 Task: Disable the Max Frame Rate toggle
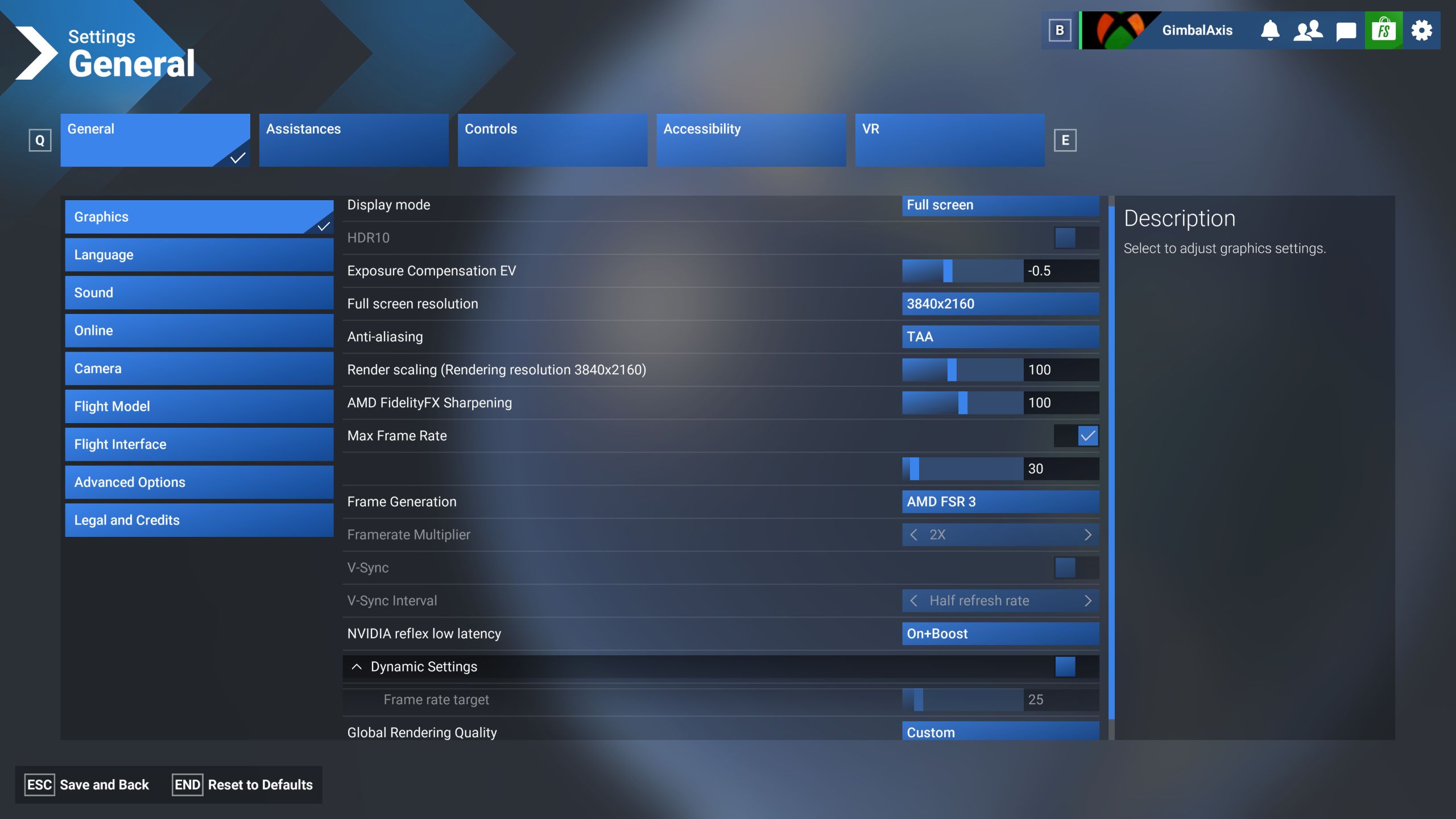pos(1076,436)
